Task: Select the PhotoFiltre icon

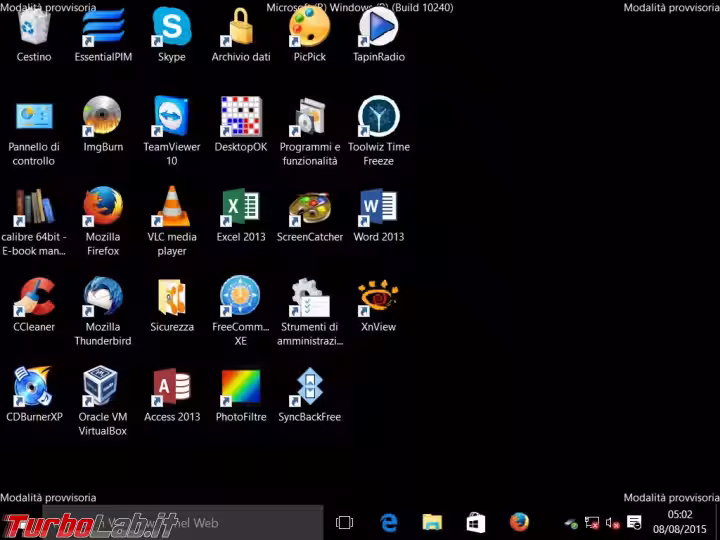Action: click(241, 388)
